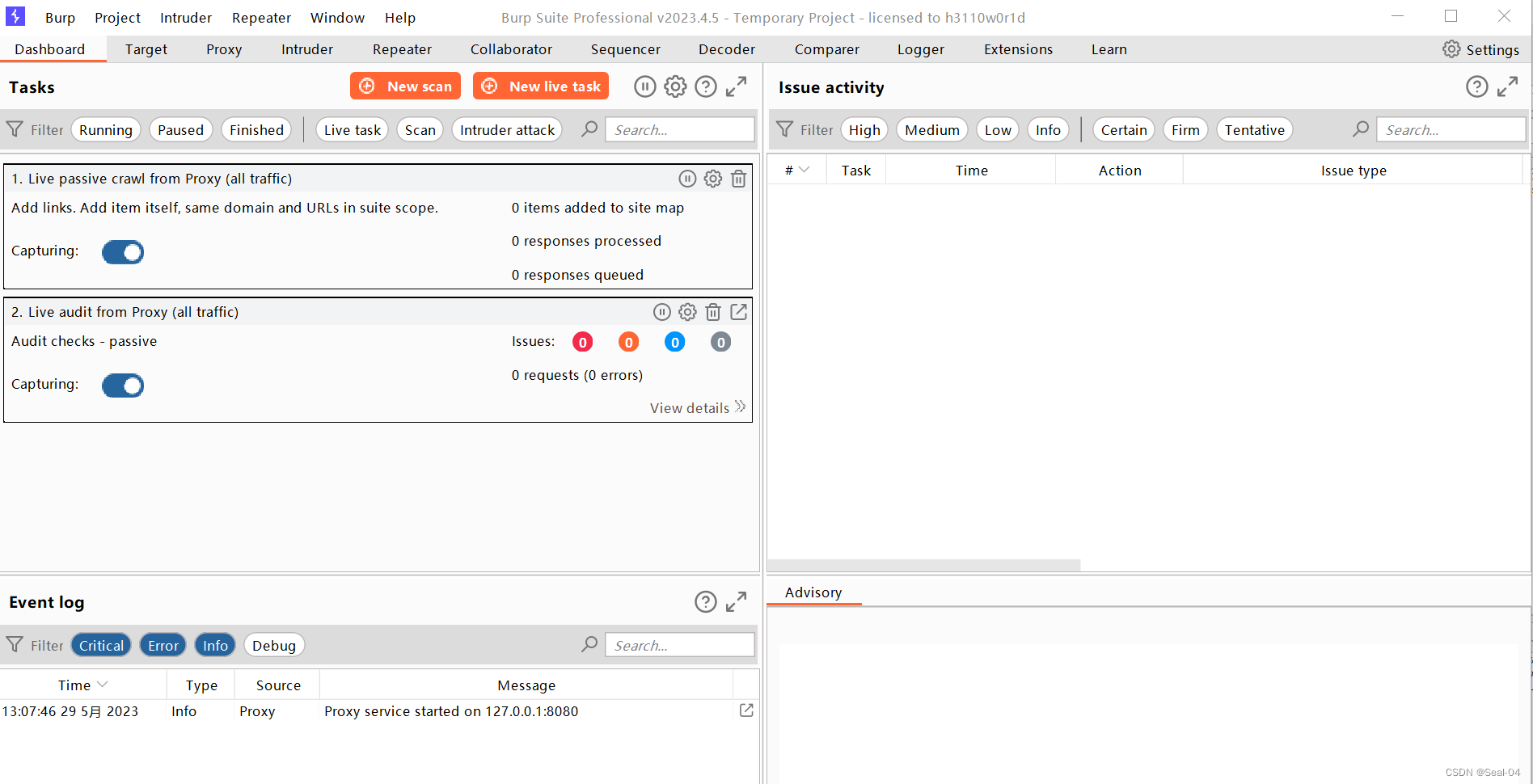The image size is (1533, 784).
Task: Open Event log help icon
Action: [706, 601]
